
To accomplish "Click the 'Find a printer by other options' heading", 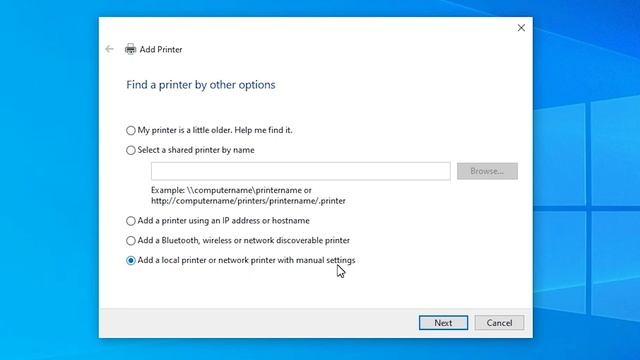I will [x=201, y=84].
